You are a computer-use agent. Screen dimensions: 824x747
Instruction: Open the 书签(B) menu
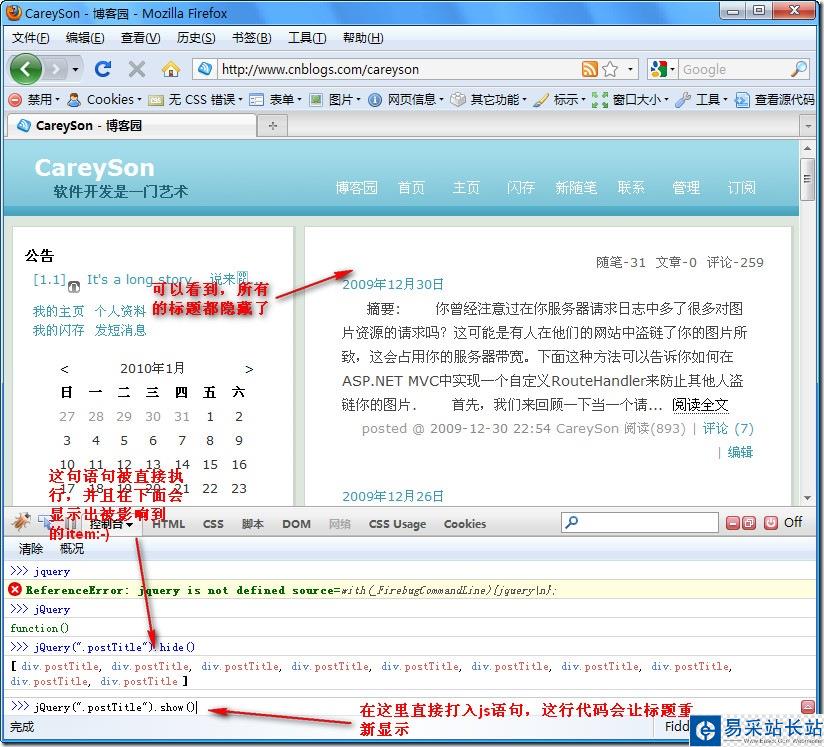(252, 38)
